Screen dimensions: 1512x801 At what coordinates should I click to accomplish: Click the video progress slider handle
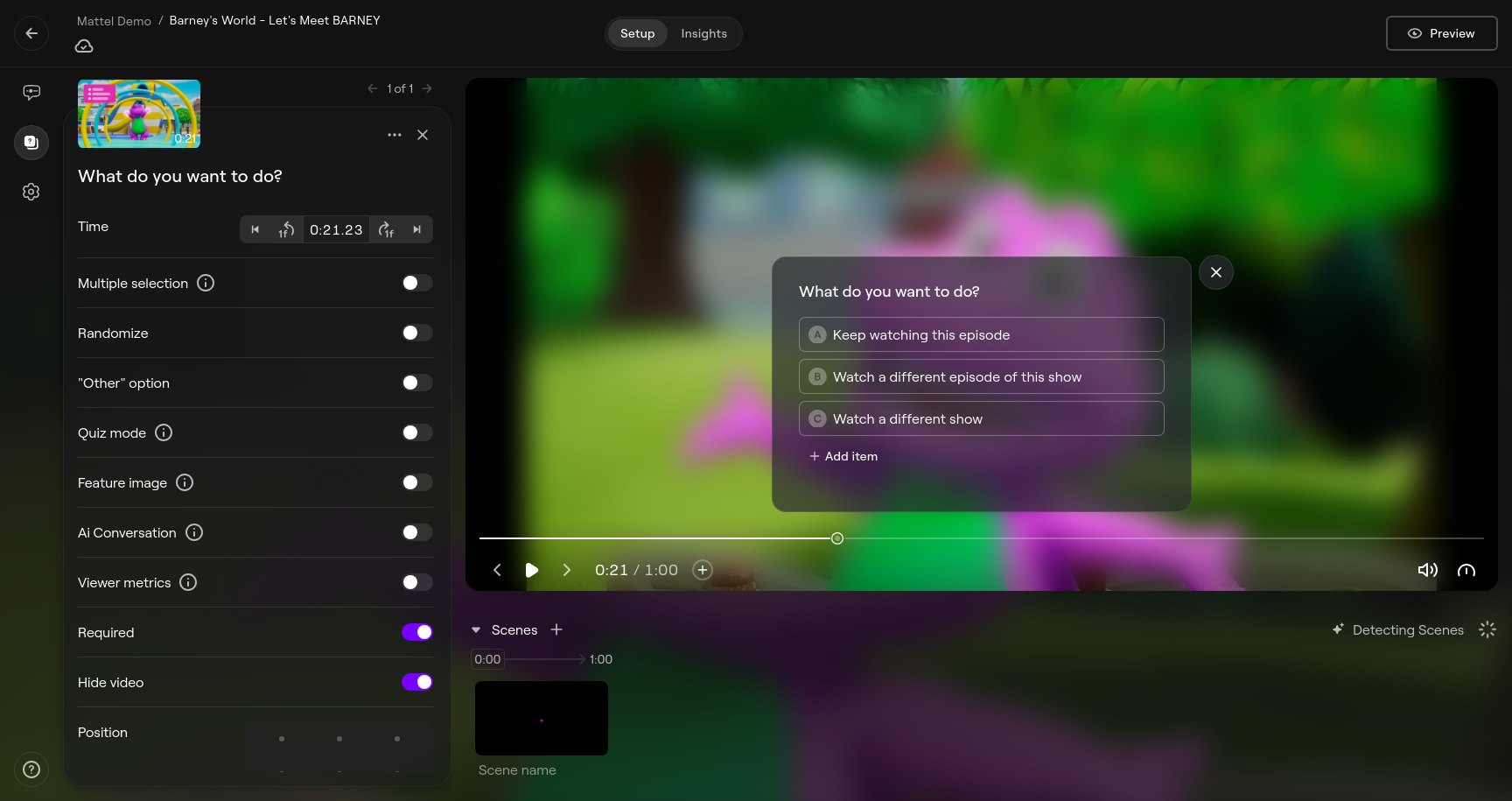pyautogui.click(x=837, y=538)
